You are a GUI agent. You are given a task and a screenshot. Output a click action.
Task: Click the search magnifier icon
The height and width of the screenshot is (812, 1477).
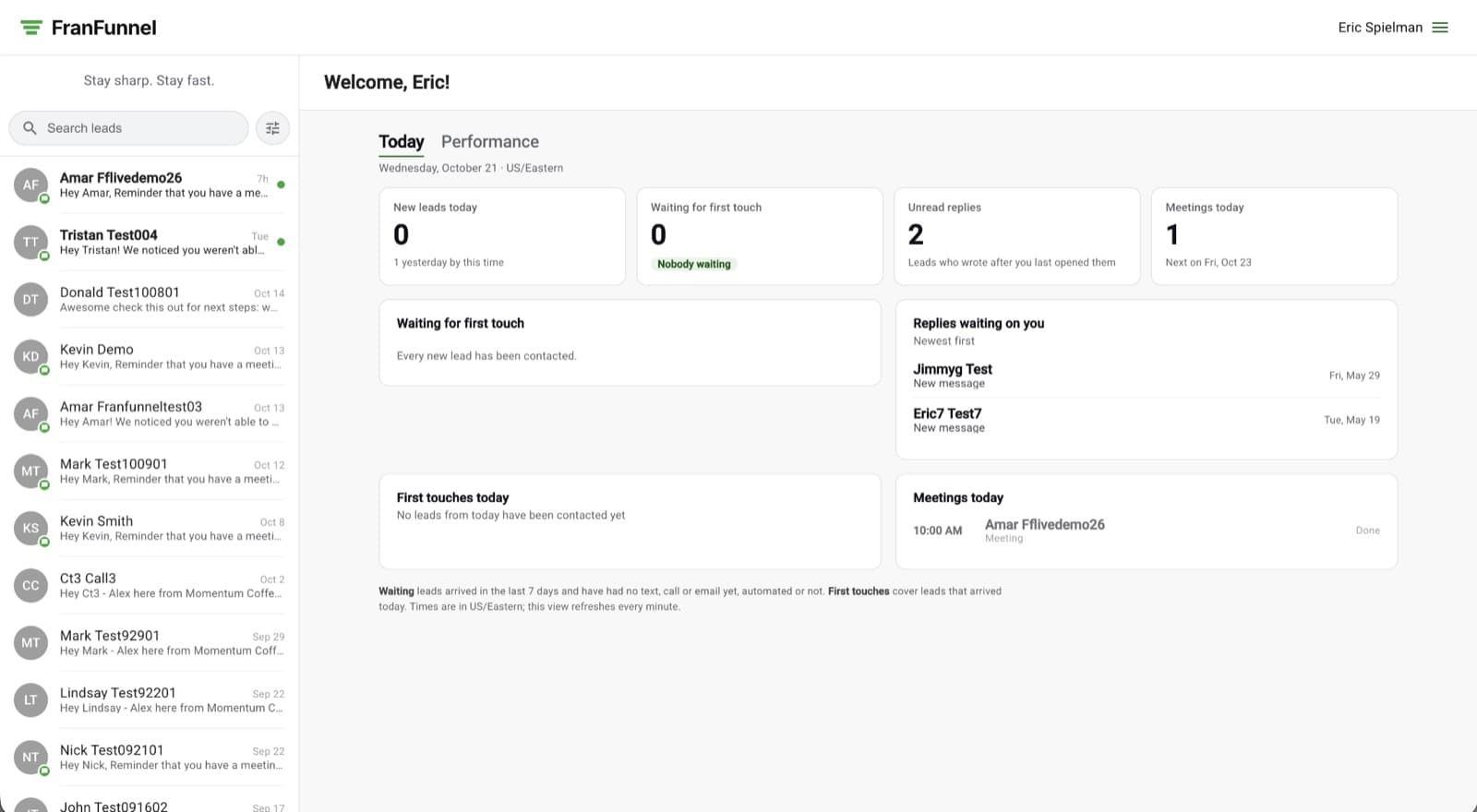[30, 128]
